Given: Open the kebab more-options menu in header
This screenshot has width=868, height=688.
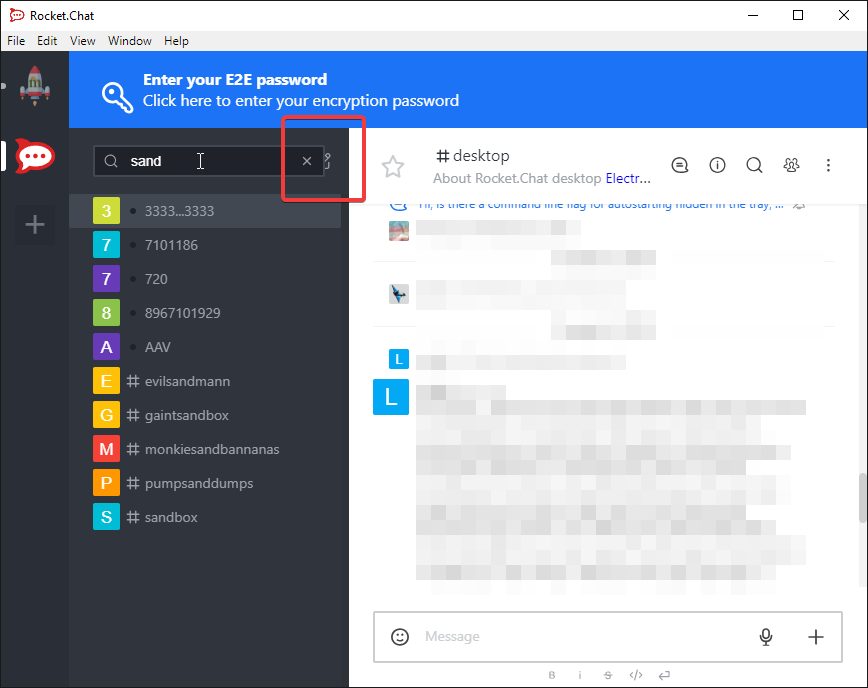Looking at the screenshot, I should pos(828,165).
